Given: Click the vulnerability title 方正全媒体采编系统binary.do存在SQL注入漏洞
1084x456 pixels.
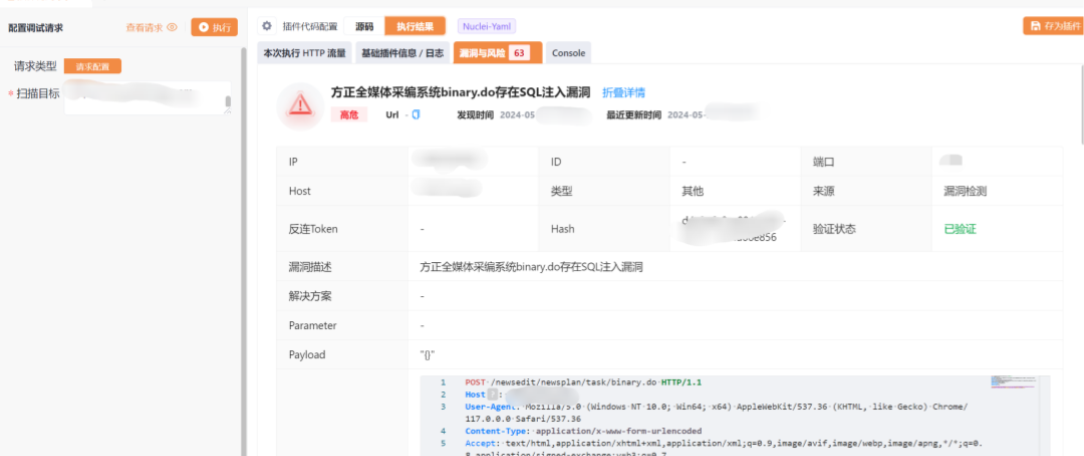Looking at the screenshot, I should click(x=460, y=93).
